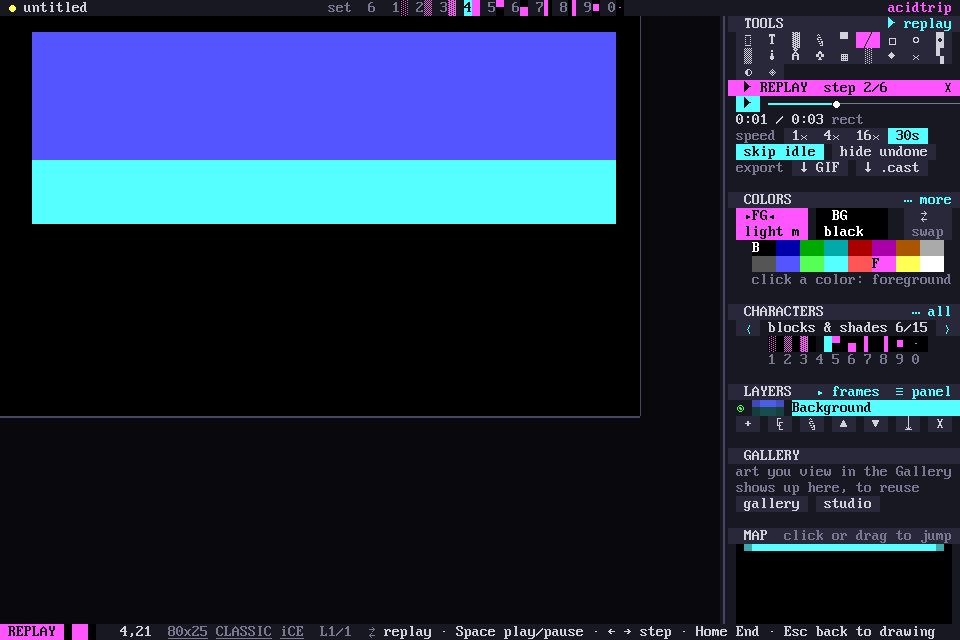
Task: Select the grid tool icon in Tools
Action: click(844, 57)
